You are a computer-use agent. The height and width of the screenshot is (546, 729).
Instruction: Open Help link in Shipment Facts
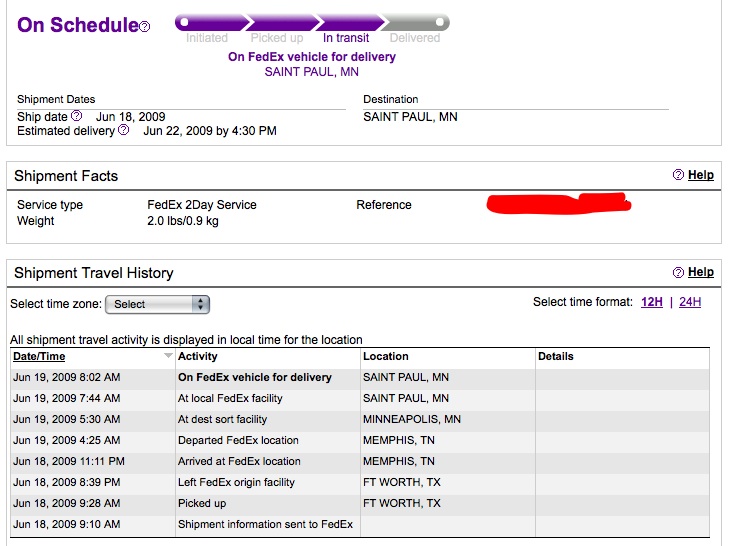point(701,175)
